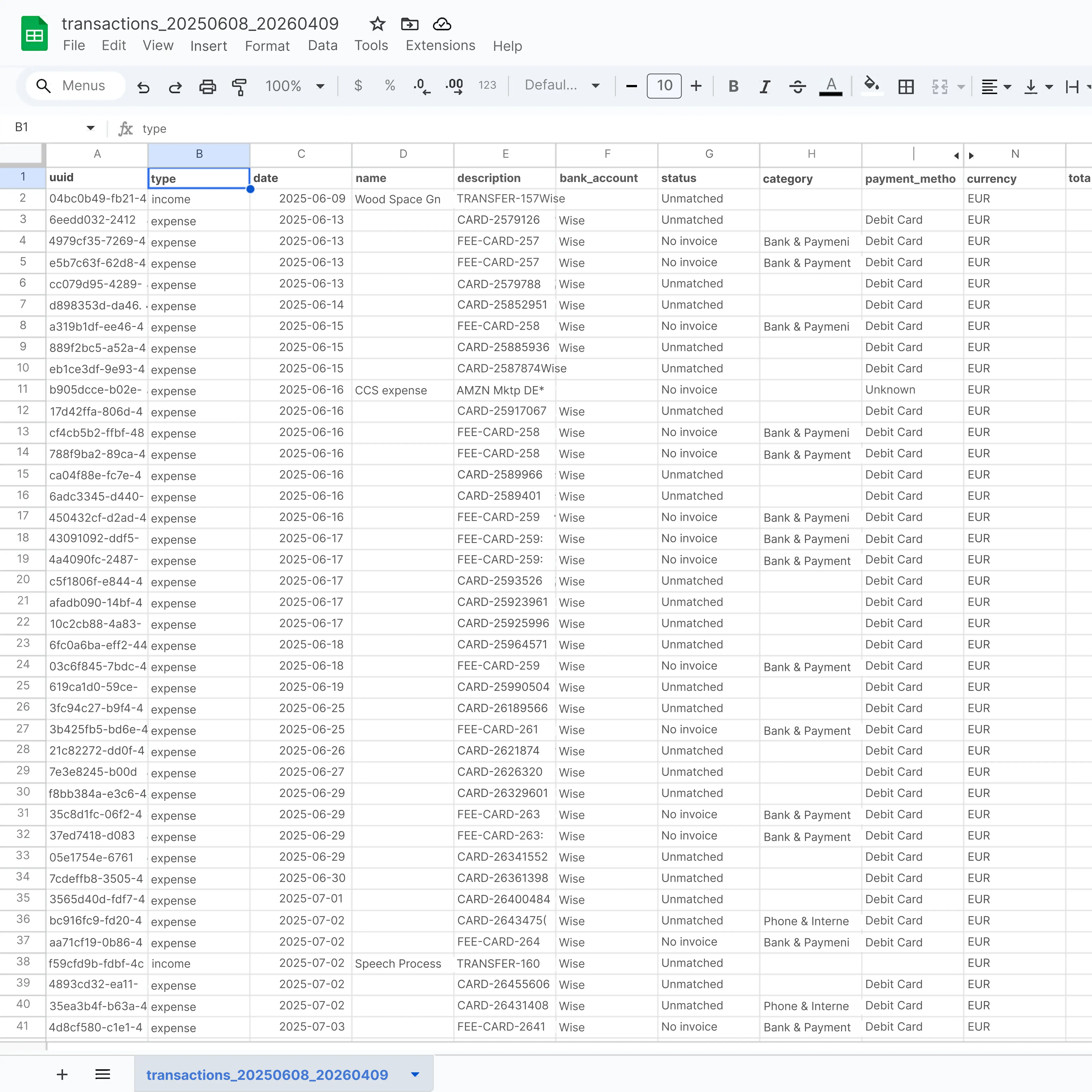Click the 'status' header cell

tap(709, 178)
